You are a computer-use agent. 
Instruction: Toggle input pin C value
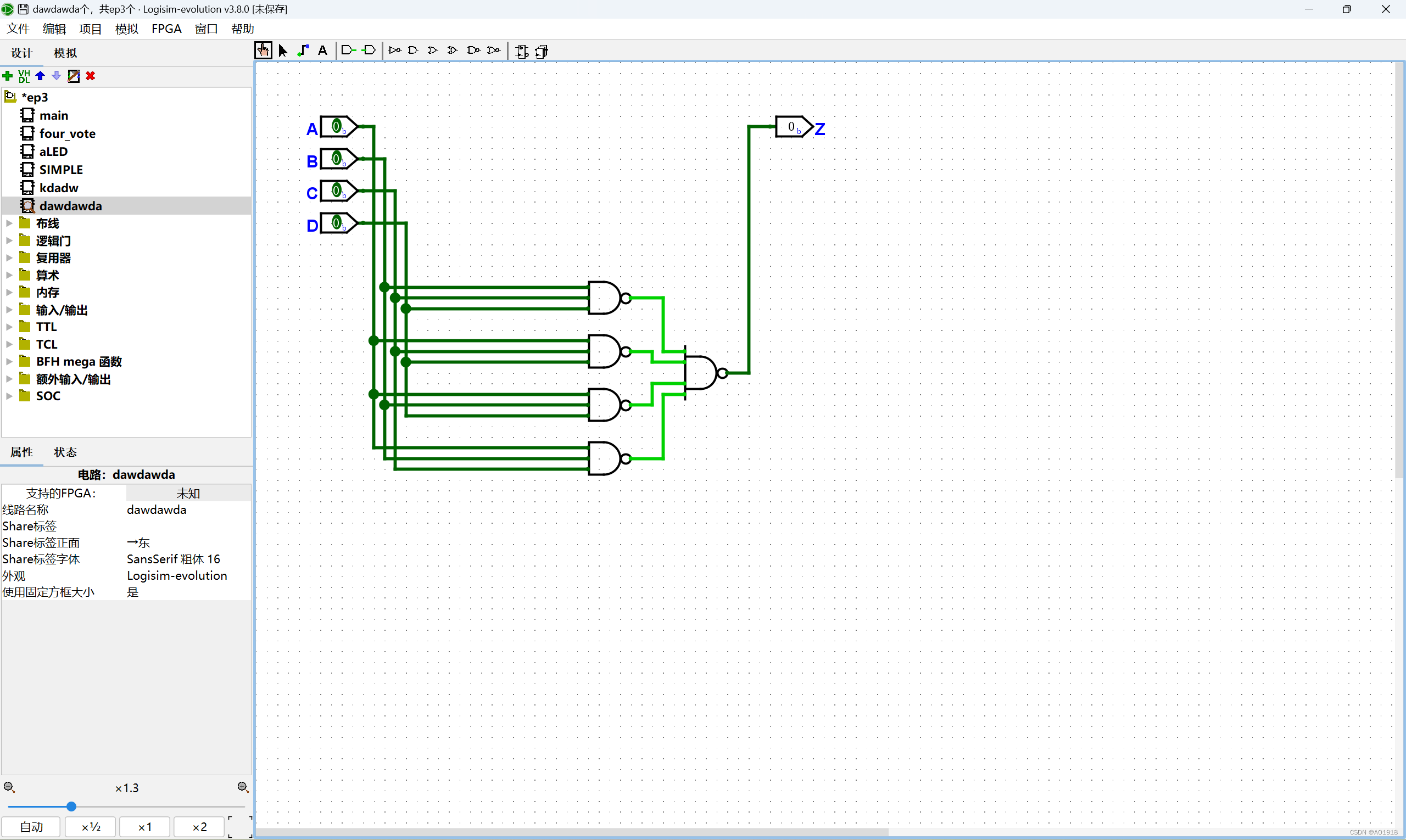(336, 191)
